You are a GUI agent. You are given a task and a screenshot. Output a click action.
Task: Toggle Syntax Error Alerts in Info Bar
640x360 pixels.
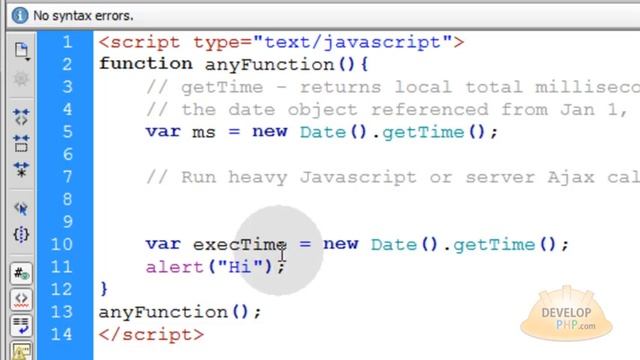coord(21,351)
